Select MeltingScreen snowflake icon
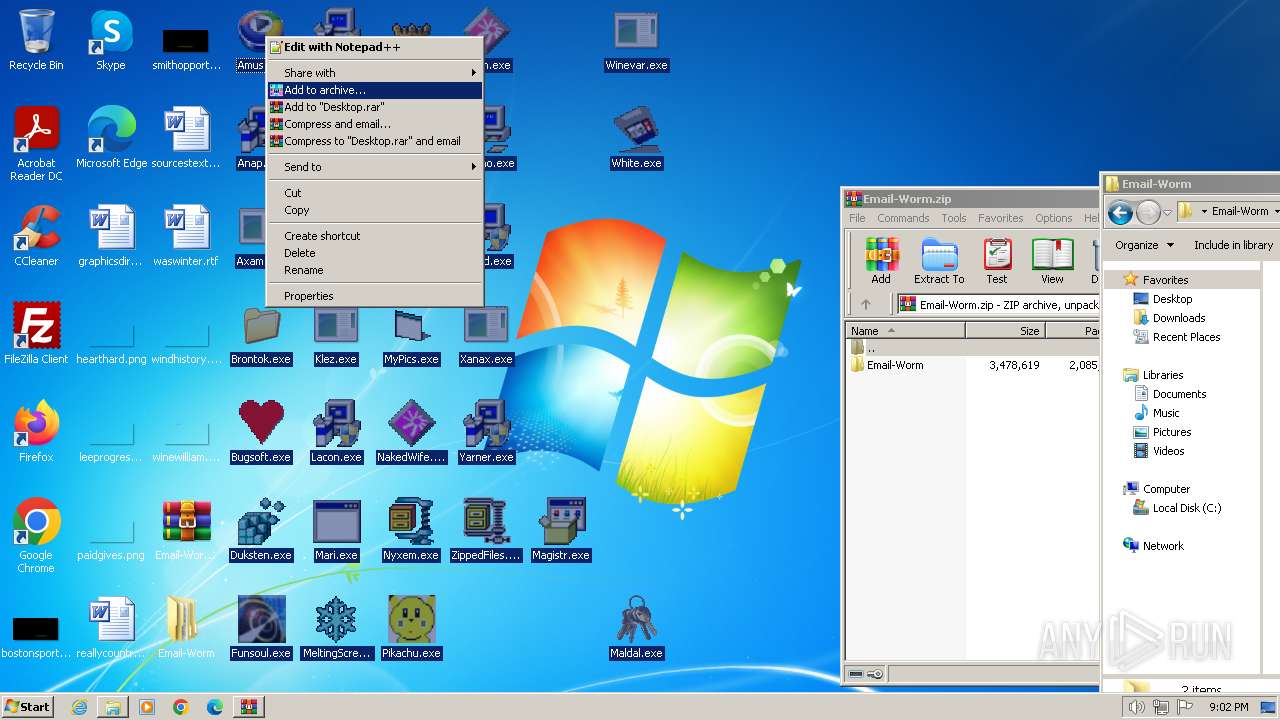1280x720 pixels. (x=336, y=628)
